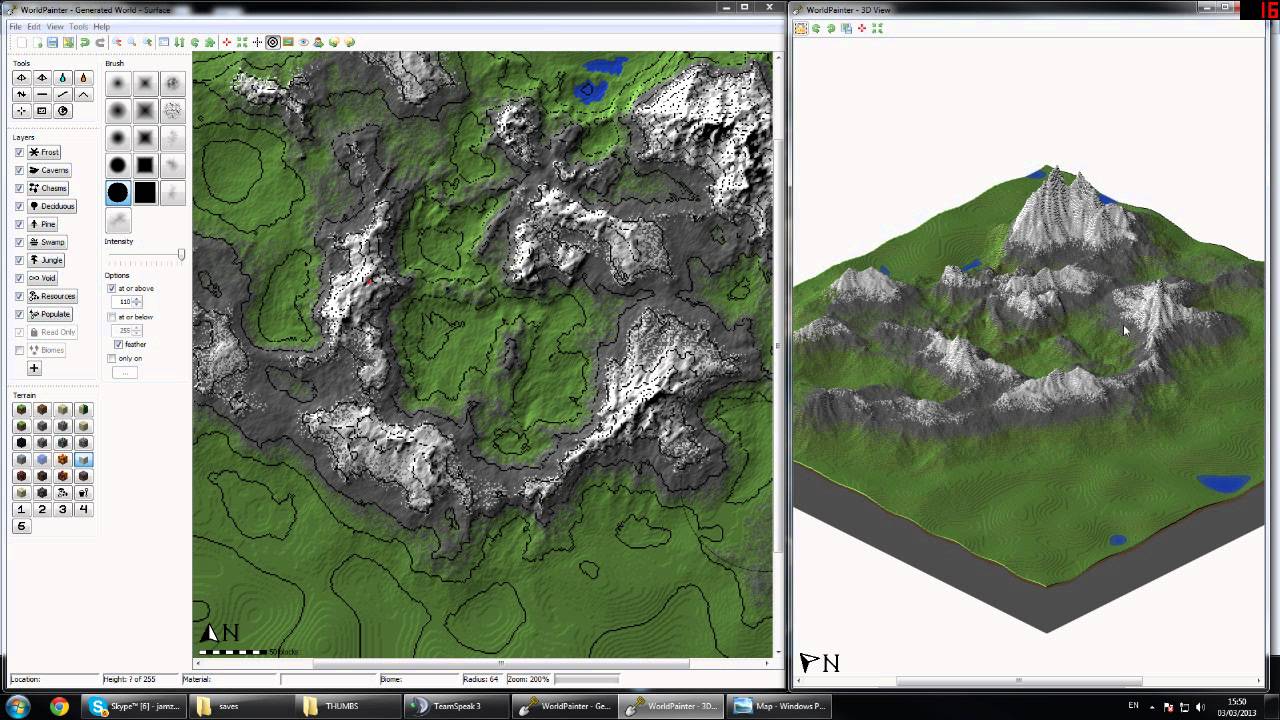Rotate left icon in 3D View window

(x=816, y=28)
